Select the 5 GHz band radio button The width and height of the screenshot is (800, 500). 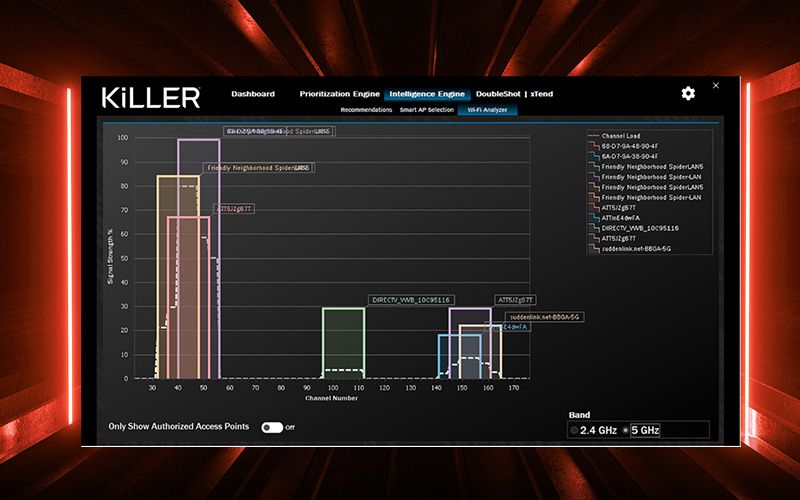pyautogui.click(x=625, y=430)
